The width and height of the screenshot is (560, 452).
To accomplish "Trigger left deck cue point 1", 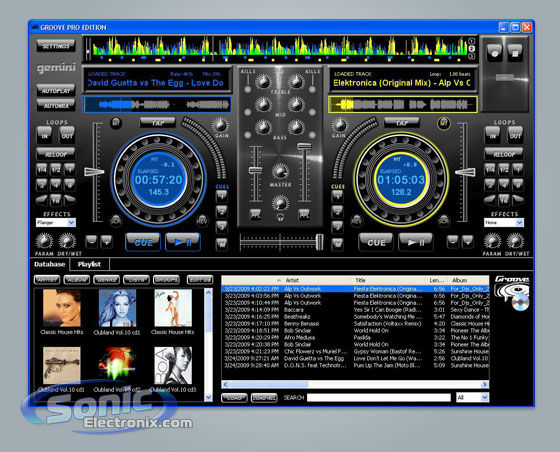I will 222,196.
